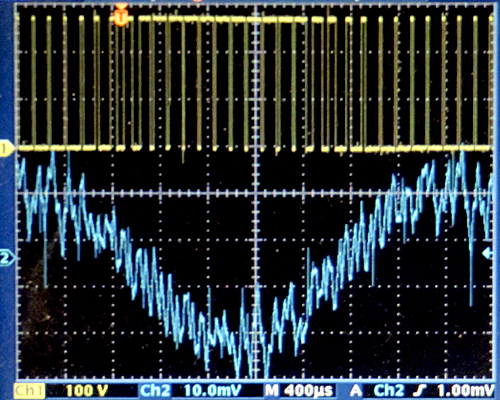Select the Ch2 label beside 10.0mV
This screenshot has width=500, height=400.
(x=155, y=390)
